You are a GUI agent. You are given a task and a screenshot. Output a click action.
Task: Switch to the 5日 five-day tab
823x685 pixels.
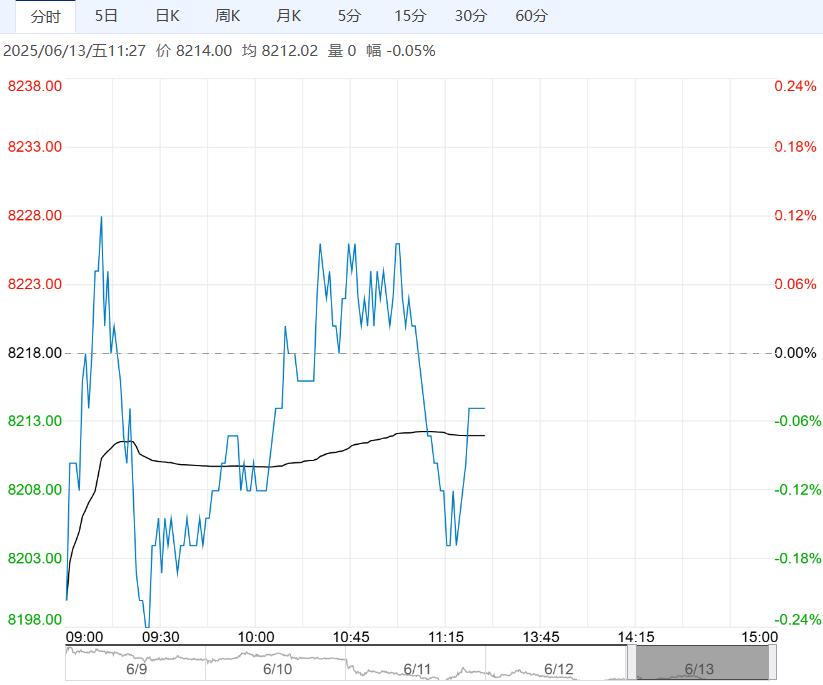click(x=106, y=16)
